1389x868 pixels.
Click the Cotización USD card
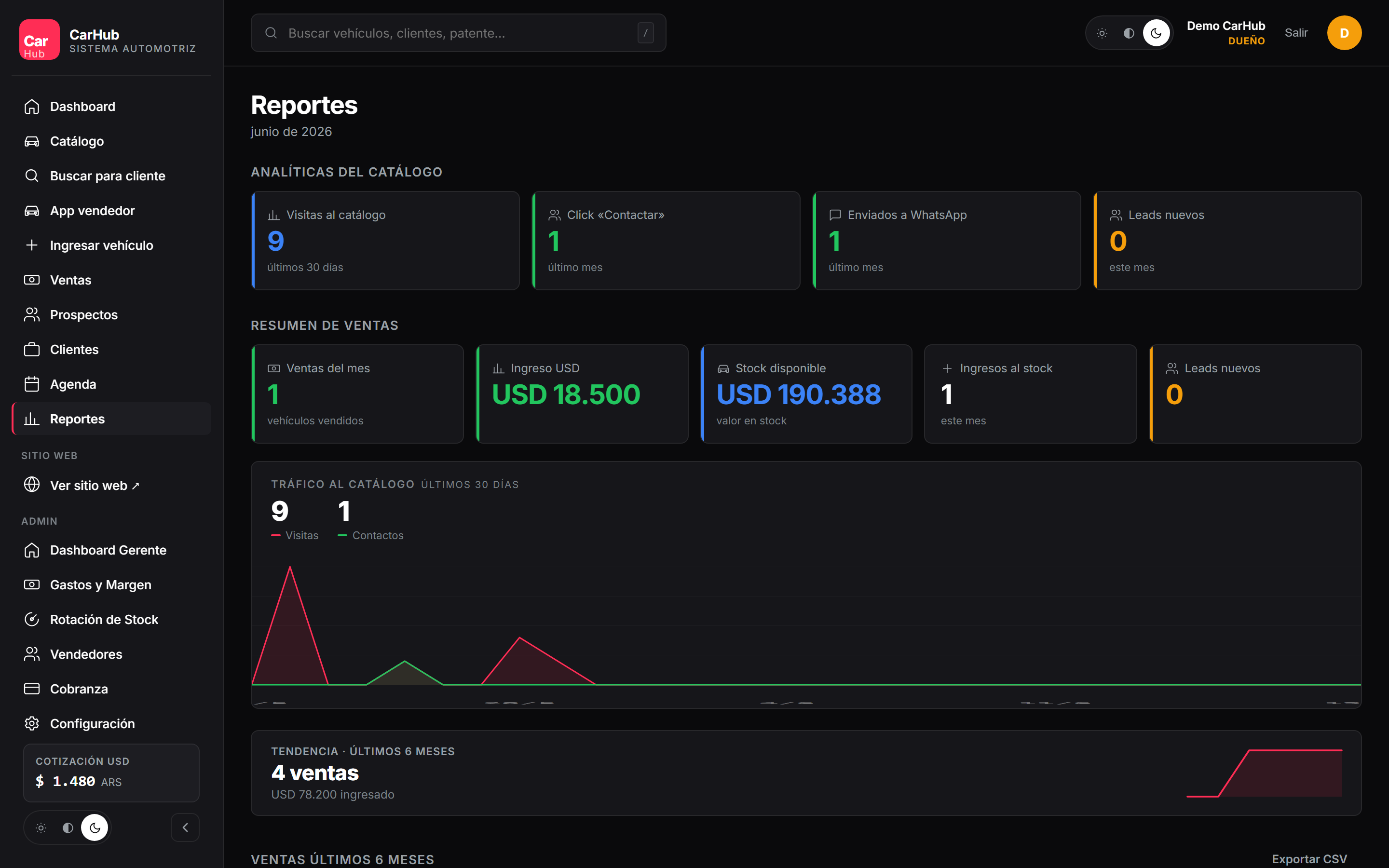point(111,773)
